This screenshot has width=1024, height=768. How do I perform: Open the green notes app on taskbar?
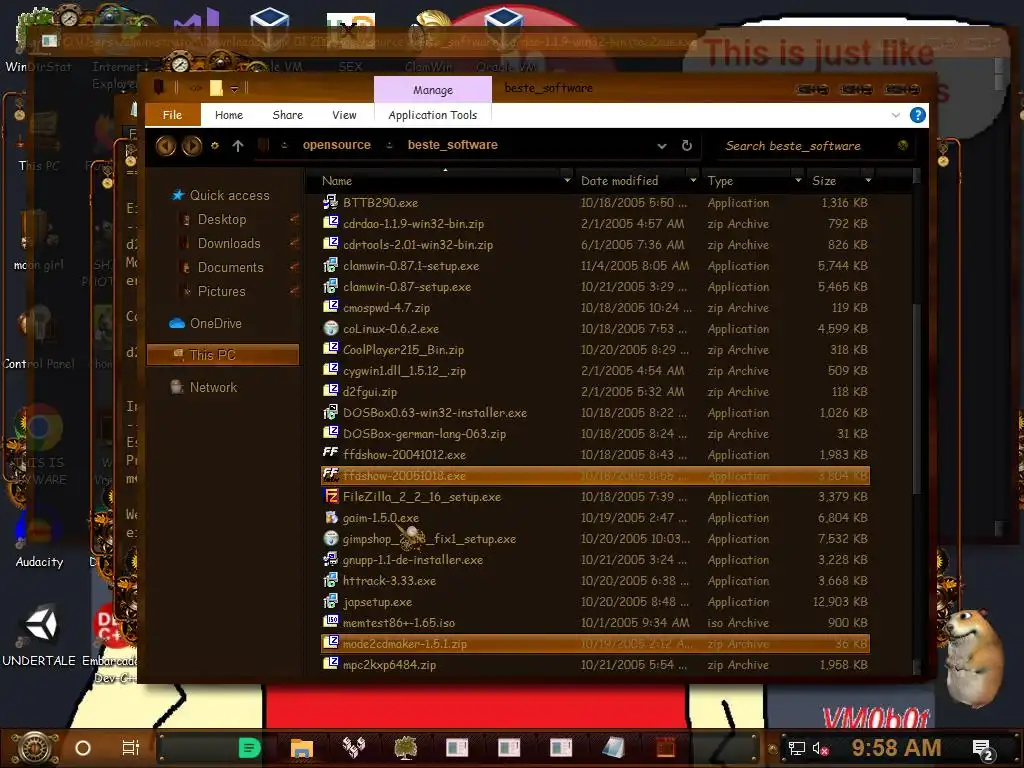tap(249, 747)
